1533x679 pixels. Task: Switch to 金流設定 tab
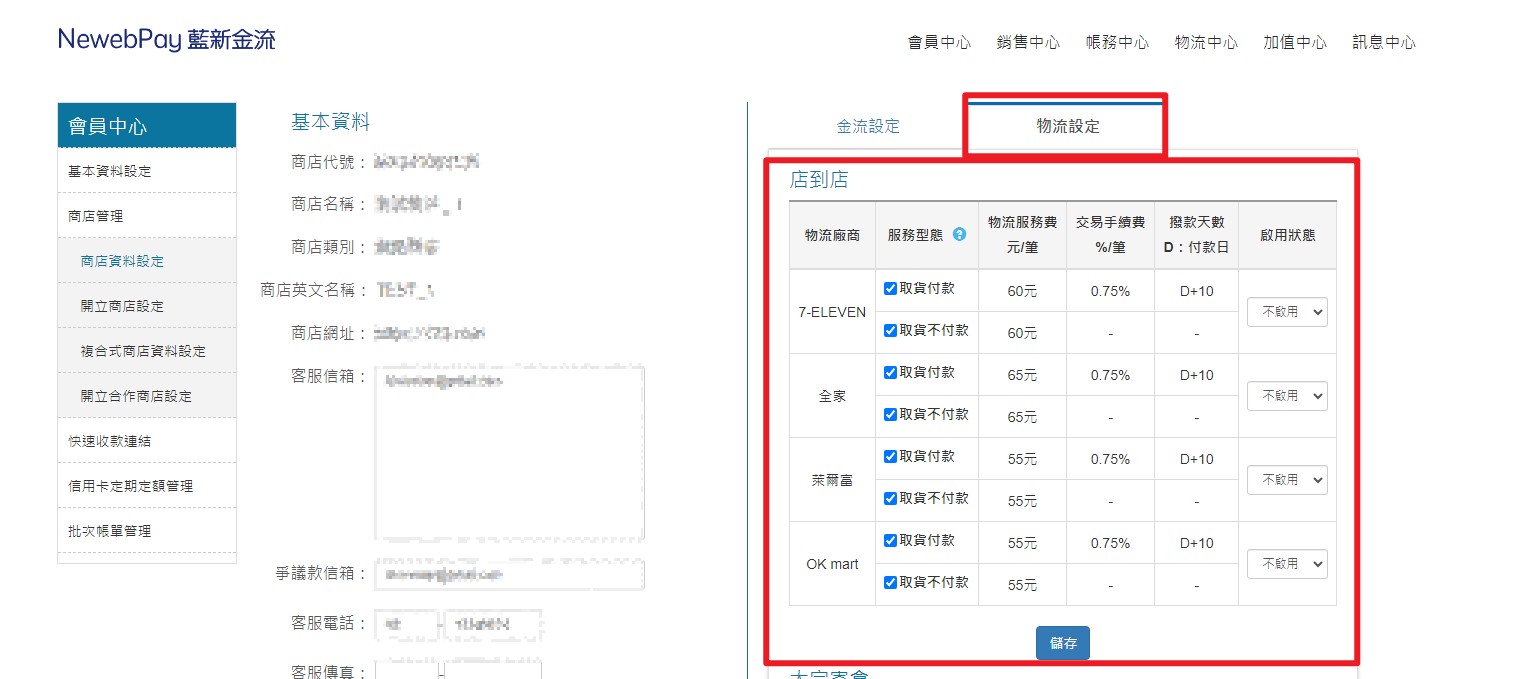[868, 127]
